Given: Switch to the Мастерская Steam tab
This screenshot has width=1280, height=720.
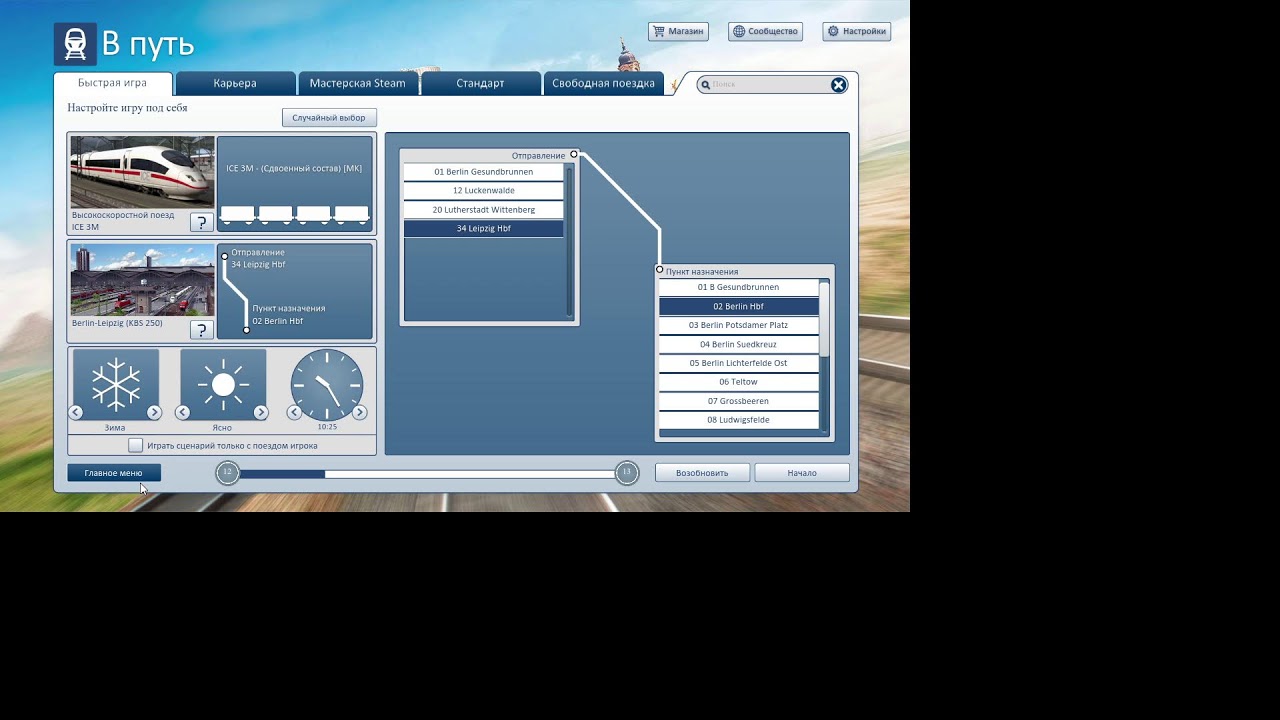Looking at the screenshot, I should click(x=358, y=83).
